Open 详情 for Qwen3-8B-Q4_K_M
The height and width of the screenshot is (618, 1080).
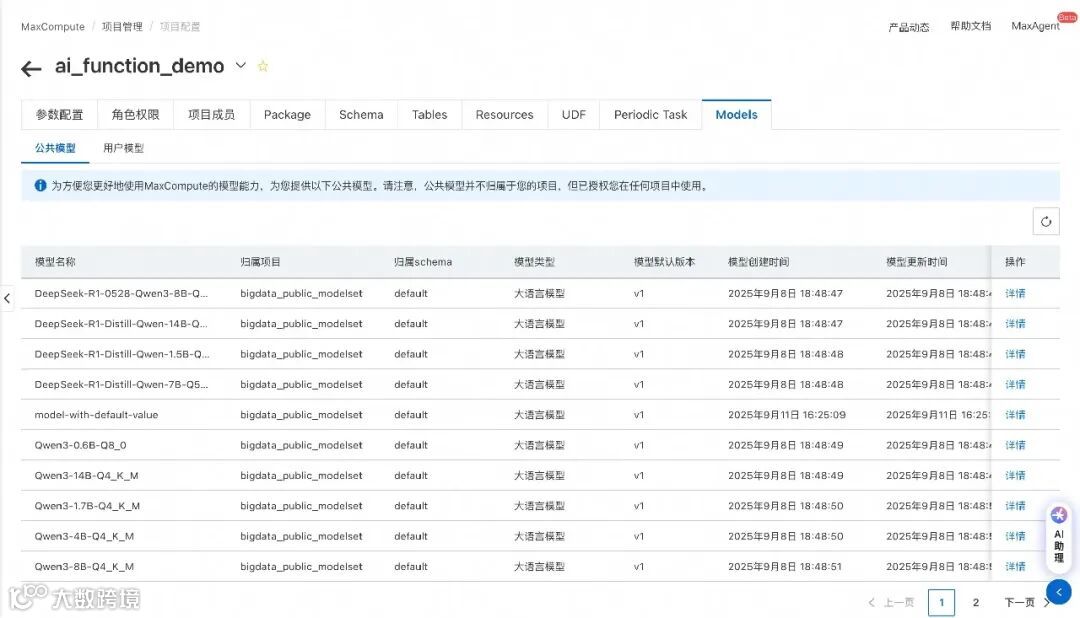click(1015, 566)
